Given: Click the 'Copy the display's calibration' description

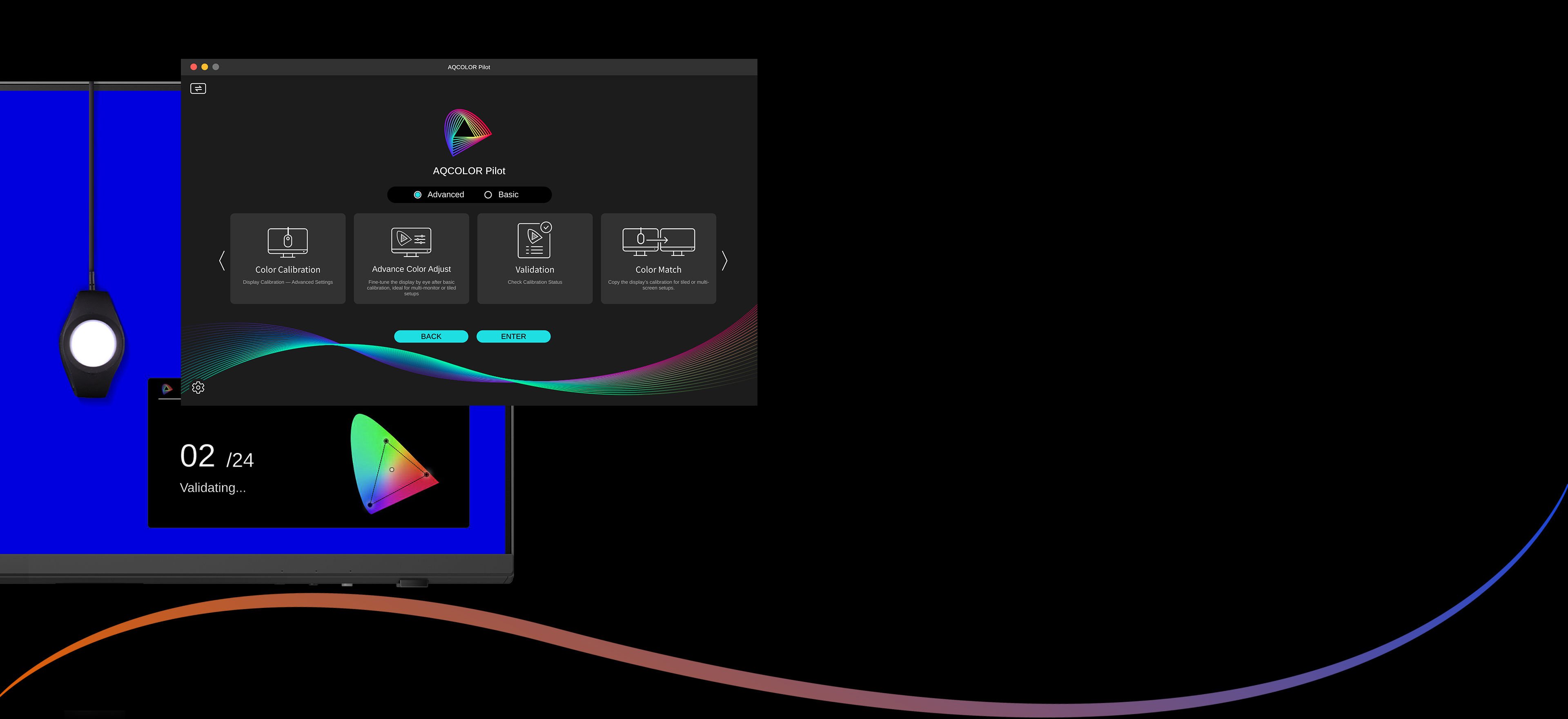Looking at the screenshot, I should pyautogui.click(x=659, y=285).
